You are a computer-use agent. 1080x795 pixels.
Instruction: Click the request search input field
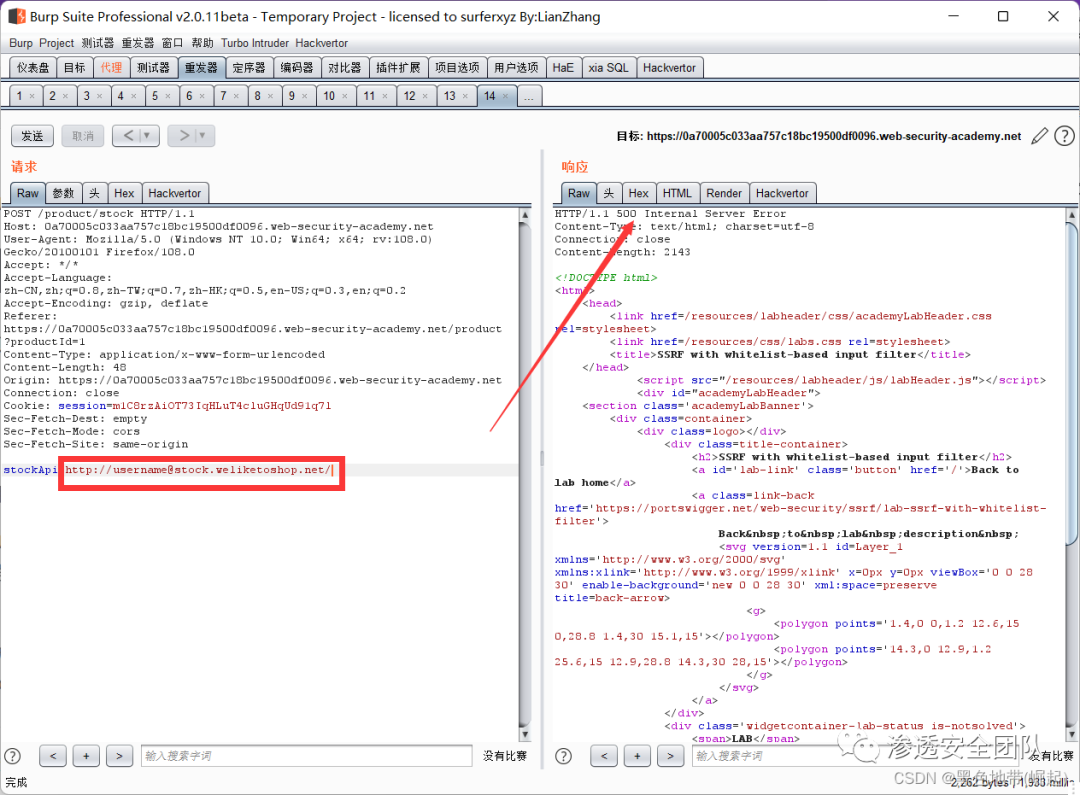click(x=307, y=756)
